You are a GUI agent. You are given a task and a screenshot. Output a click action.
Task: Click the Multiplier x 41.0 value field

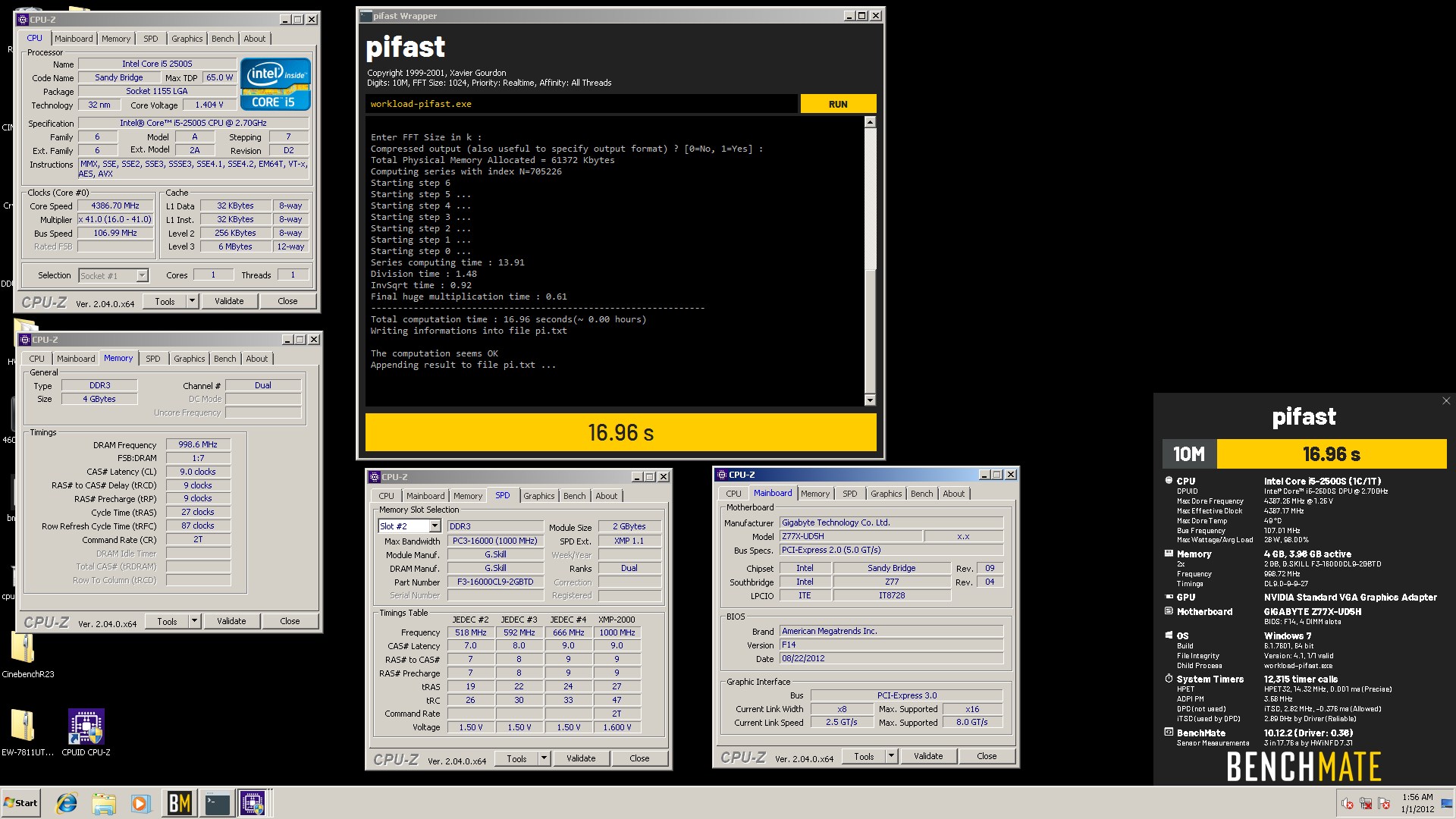115,220
